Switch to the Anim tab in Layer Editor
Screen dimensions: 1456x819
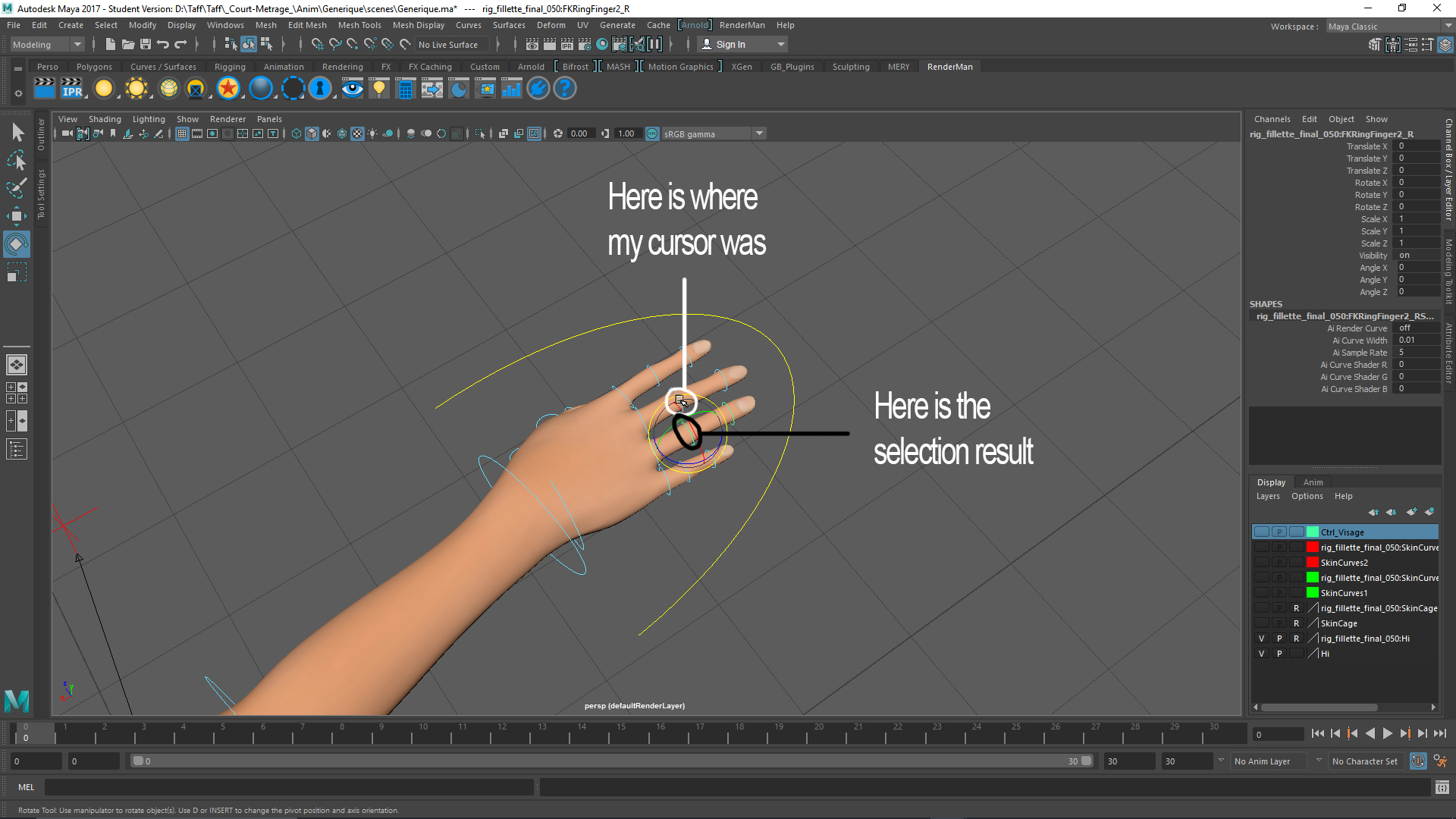coord(1313,482)
